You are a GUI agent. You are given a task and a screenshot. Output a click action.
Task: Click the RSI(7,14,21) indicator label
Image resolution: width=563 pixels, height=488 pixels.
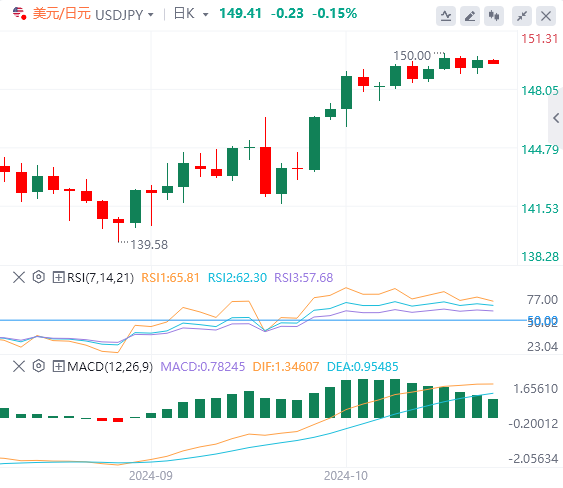tap(101, 278)
